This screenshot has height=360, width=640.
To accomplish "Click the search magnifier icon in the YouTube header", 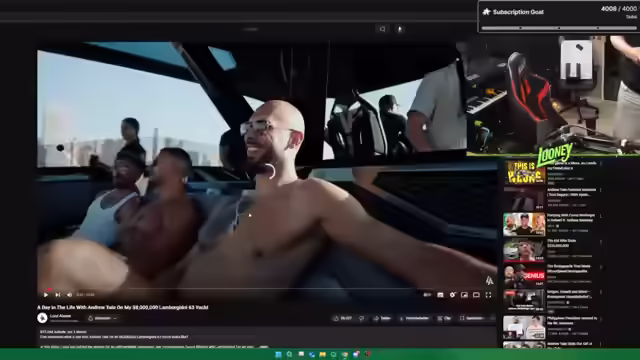I will 382,29.
